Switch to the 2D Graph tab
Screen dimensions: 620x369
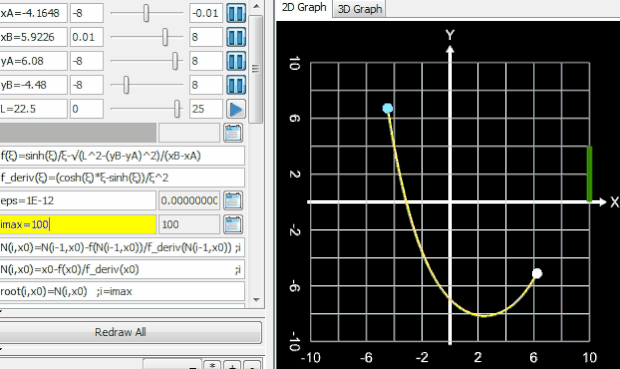click(304, 8)
